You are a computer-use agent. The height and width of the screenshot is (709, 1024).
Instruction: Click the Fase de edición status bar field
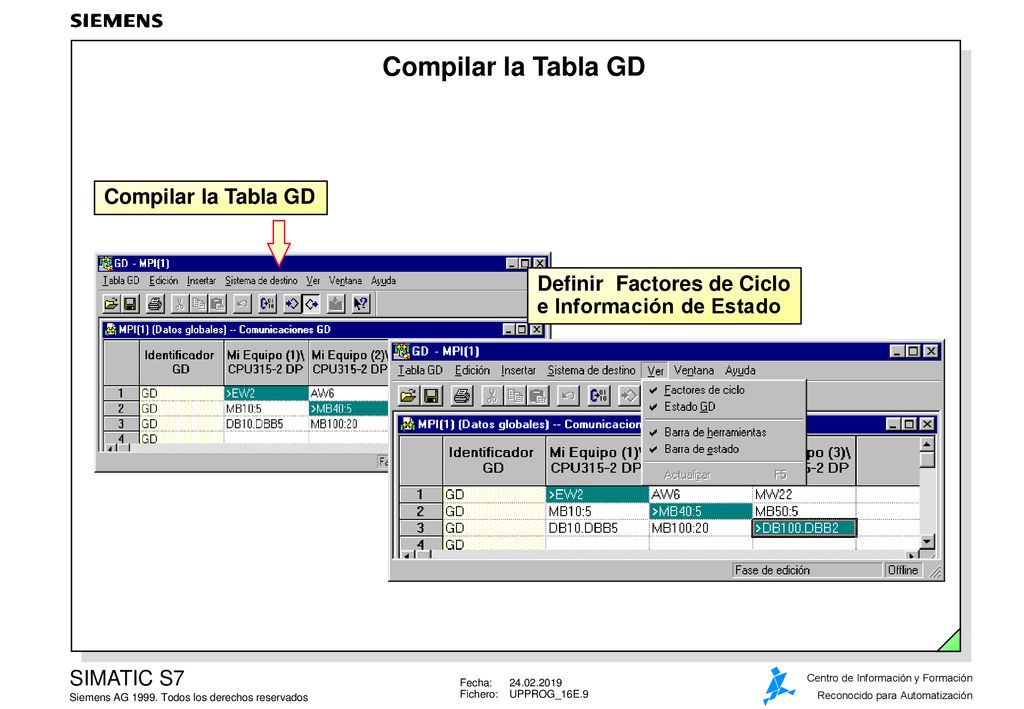click(807, 570)
